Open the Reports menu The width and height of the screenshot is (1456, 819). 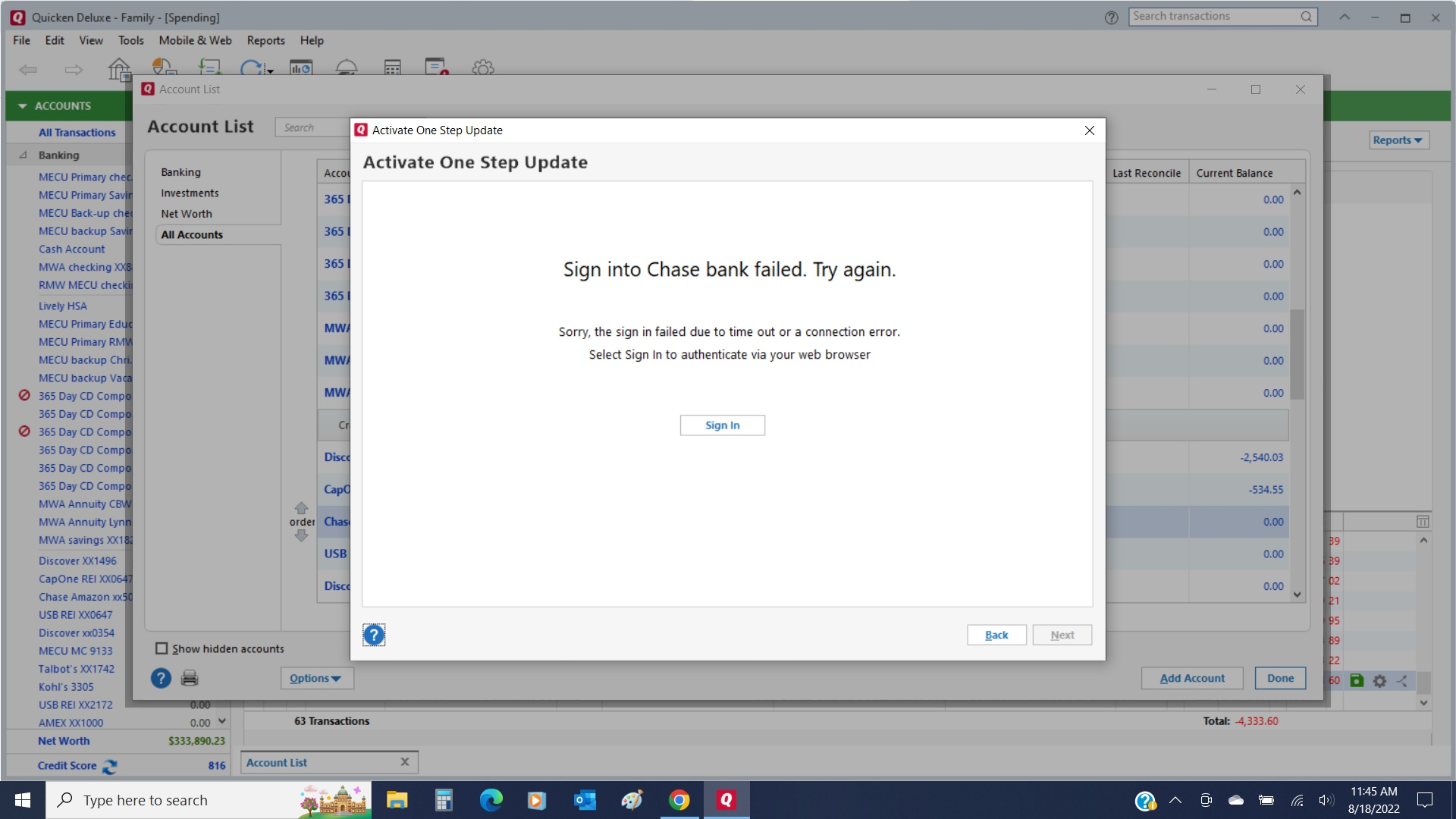click(265, 40)
